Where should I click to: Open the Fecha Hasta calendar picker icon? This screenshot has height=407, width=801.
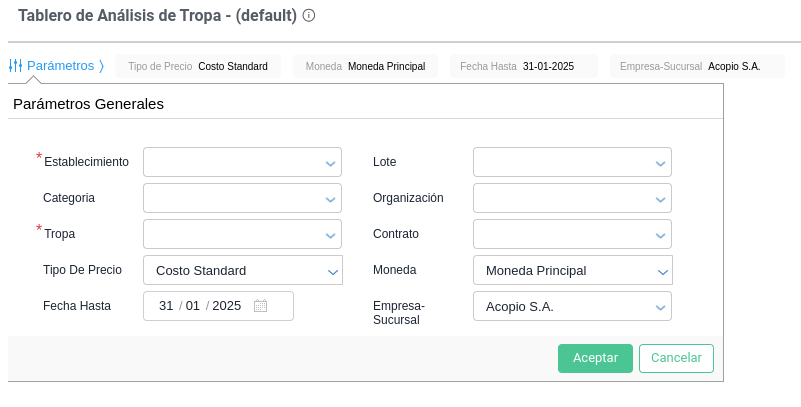260,306
